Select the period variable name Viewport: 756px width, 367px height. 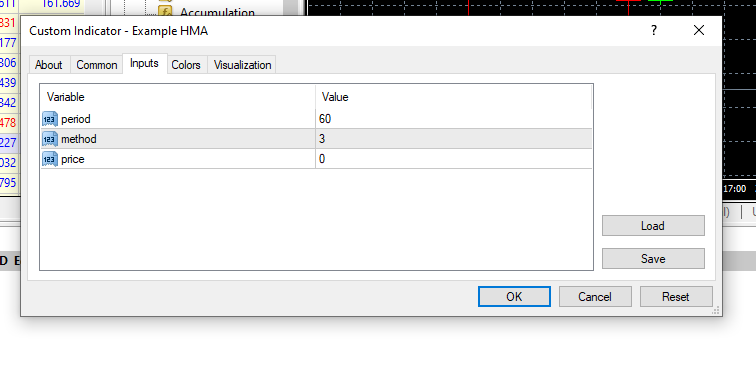pos(76,119)
